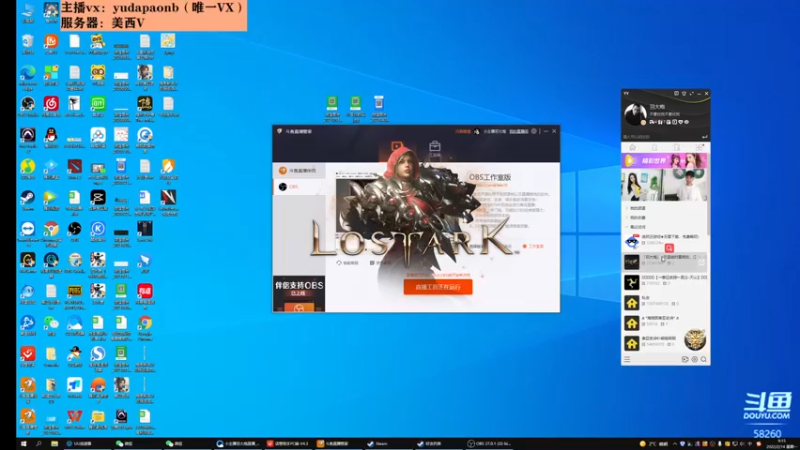Image resolution: width=800 pixels, height=450 pixels.
Task: Click the golden lion badge in YY list
Action: (694, 339)
